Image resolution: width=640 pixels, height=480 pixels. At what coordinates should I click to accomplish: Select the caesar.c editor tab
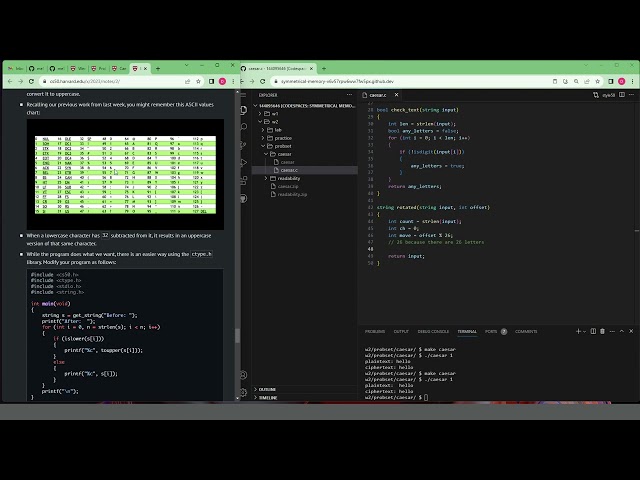[378, 95]
